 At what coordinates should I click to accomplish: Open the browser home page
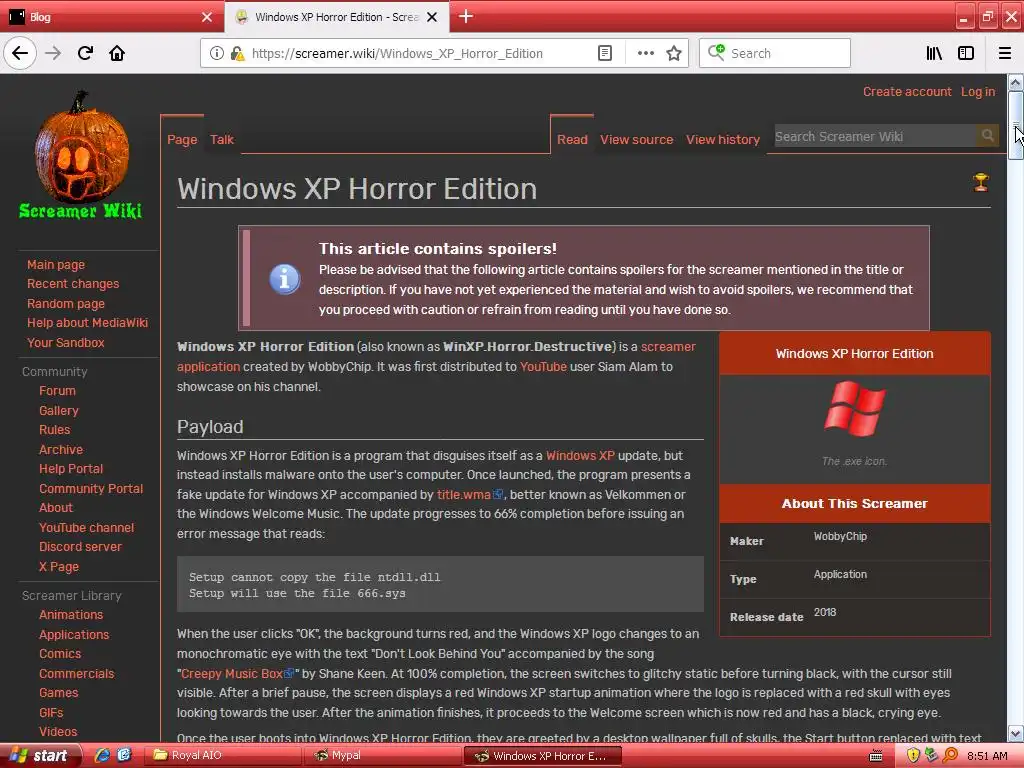(x=117, y=53)
